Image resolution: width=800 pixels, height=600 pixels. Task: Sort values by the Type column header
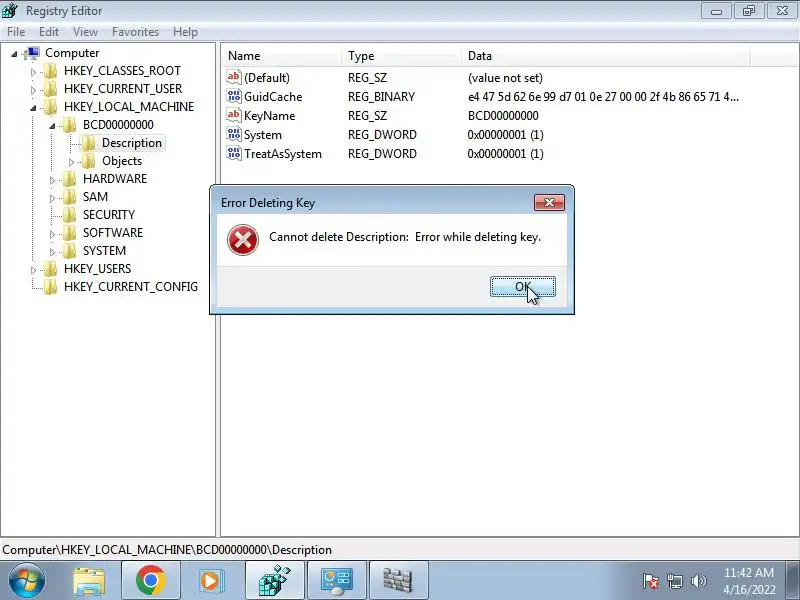(x=402, y=56)
